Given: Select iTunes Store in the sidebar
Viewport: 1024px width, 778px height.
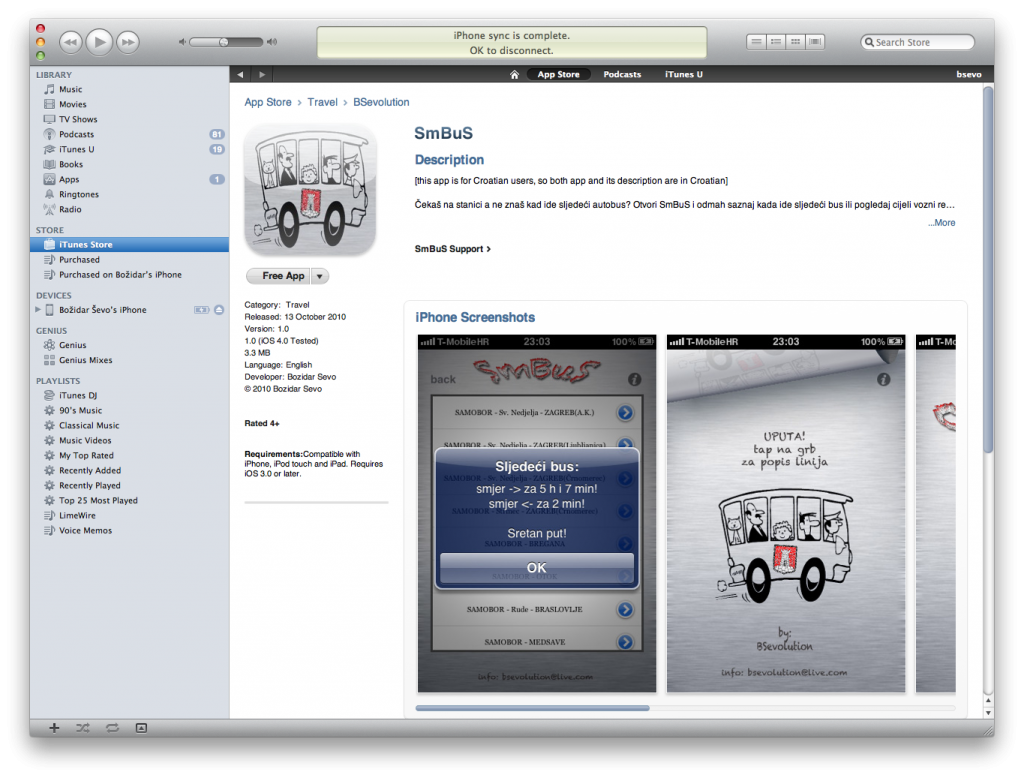Looking at the screenshot, I should (x=129, y=245).
